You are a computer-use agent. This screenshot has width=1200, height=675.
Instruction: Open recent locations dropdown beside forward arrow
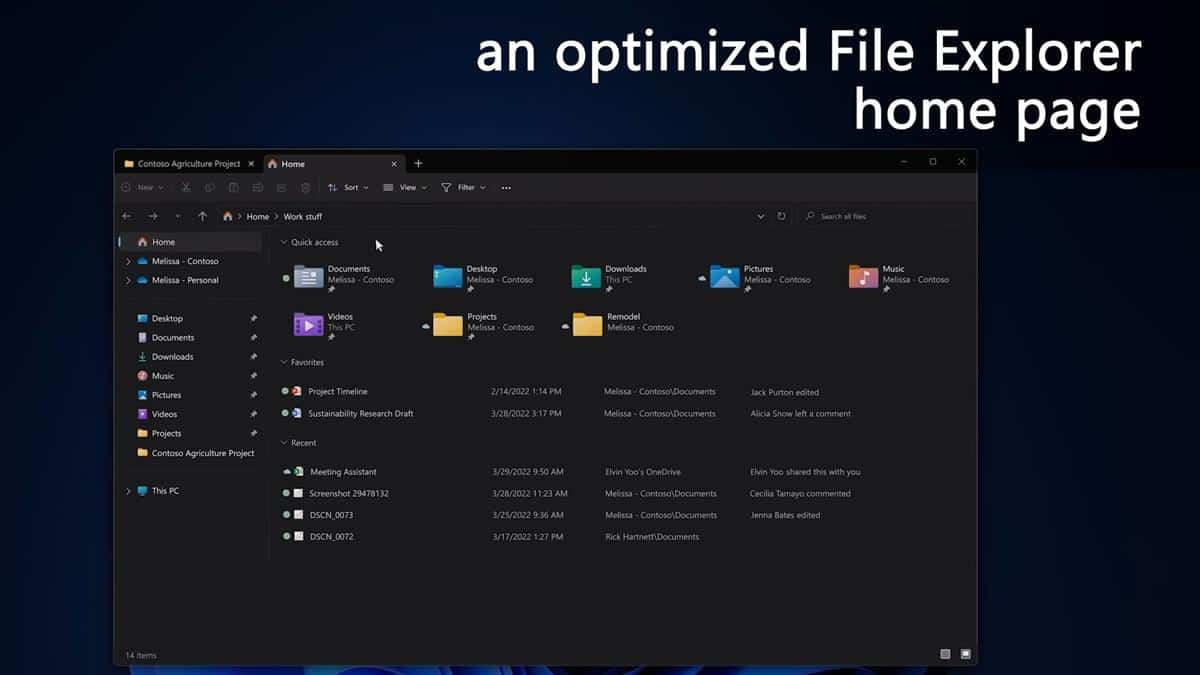pos(177,216)
